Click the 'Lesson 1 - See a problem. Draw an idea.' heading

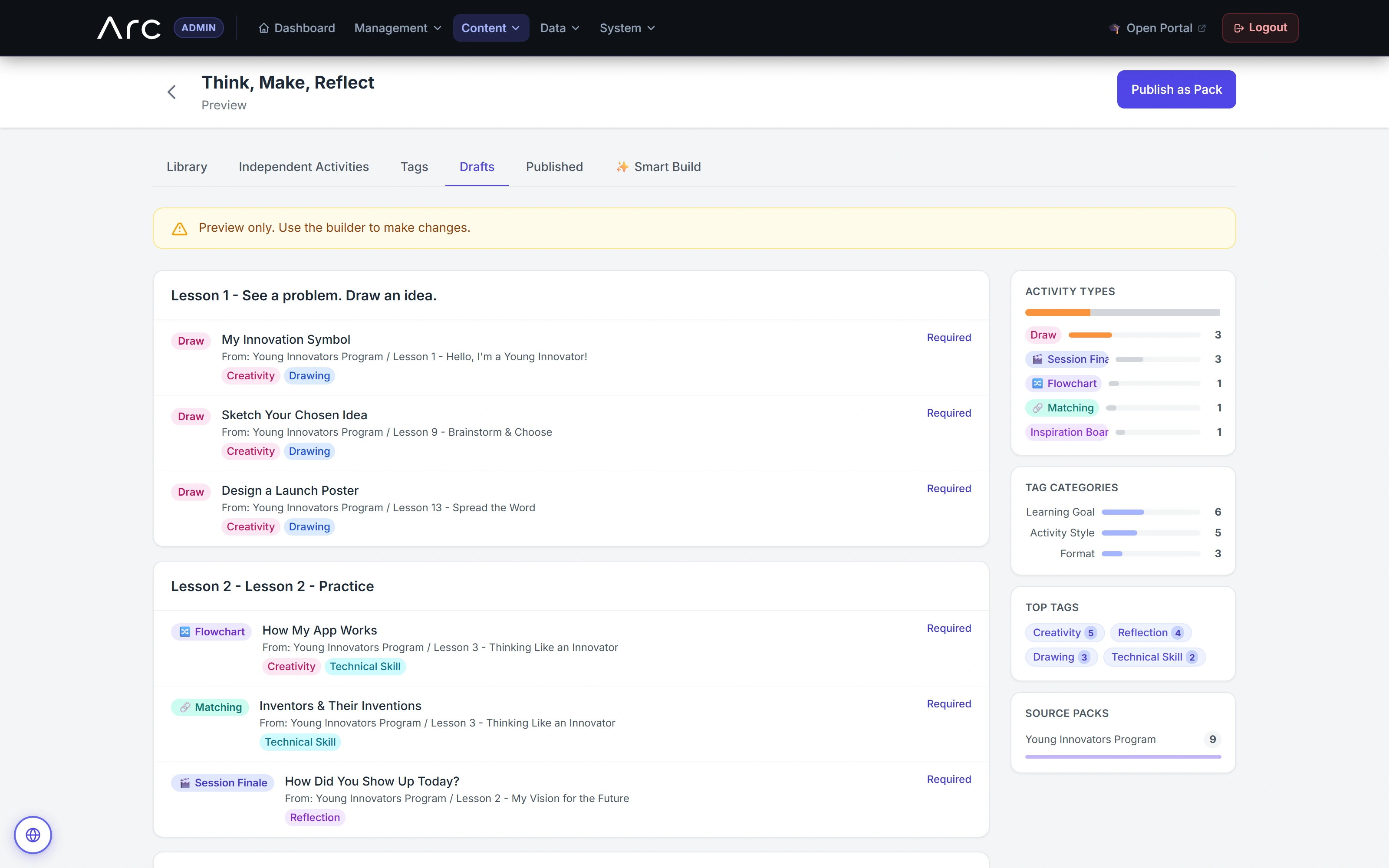[x=304, y=296]
